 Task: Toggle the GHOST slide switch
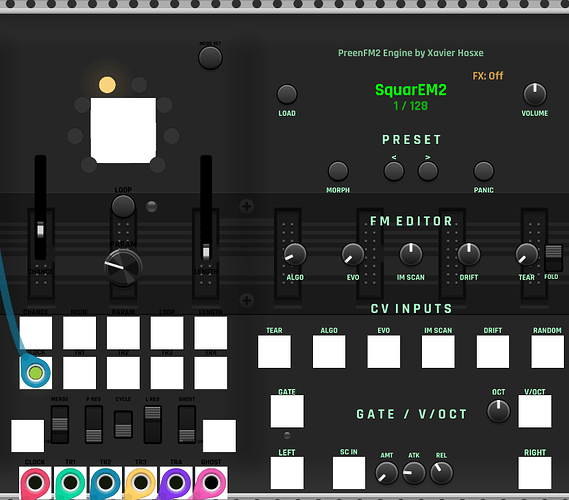(187, 424)
